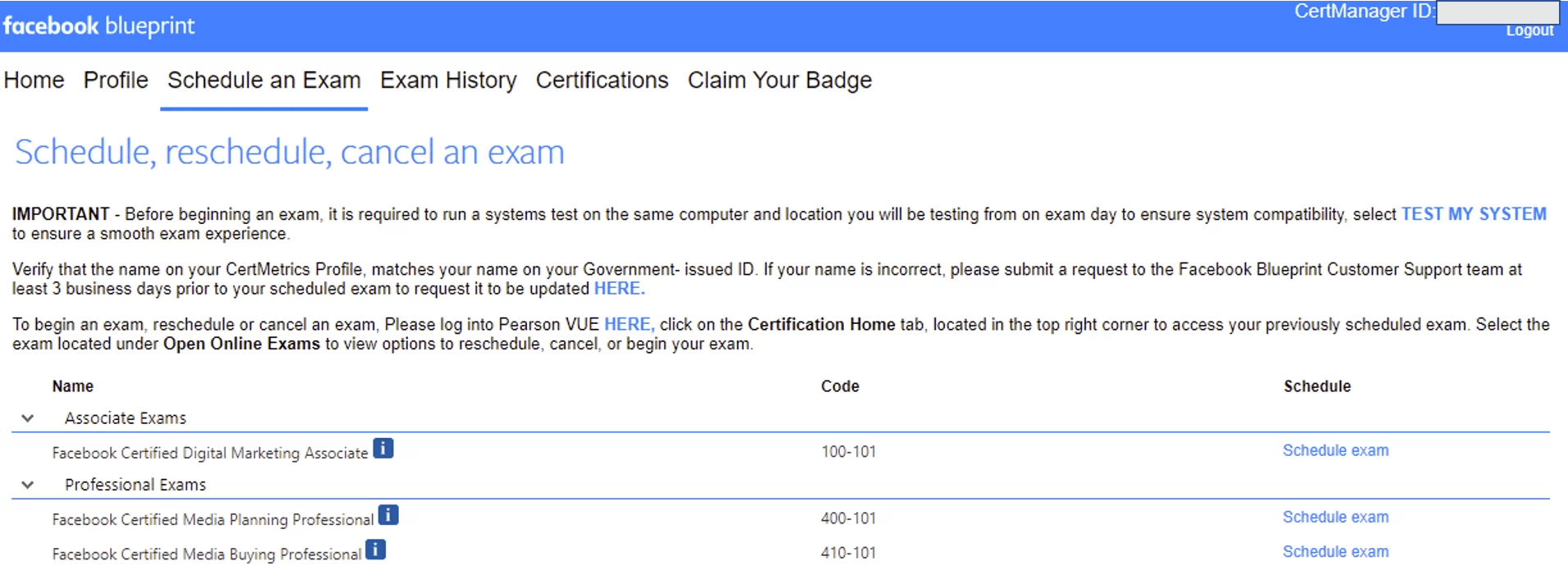Open info icon for Media Buying Professional
Viewport: 1568px width, 575px height.
[376, 550]
